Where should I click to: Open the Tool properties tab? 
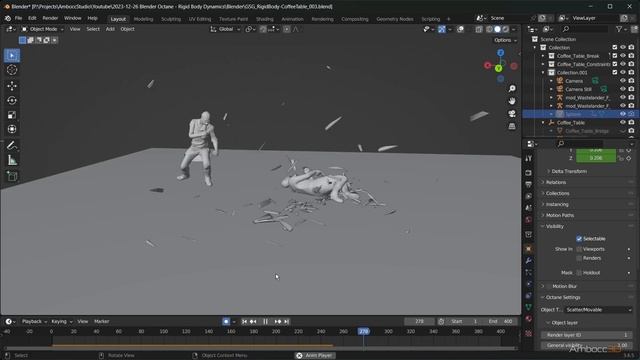(529, 158)
